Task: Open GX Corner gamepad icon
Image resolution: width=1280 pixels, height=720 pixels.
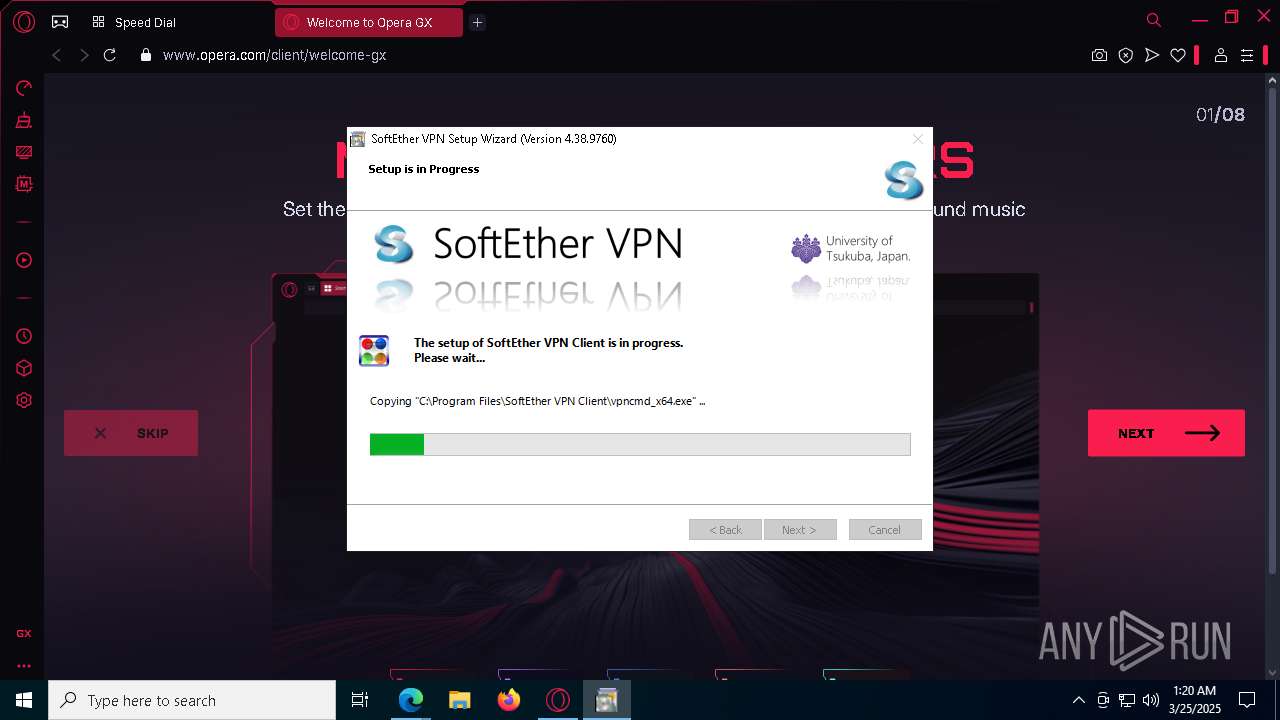Action: (60, 21)
